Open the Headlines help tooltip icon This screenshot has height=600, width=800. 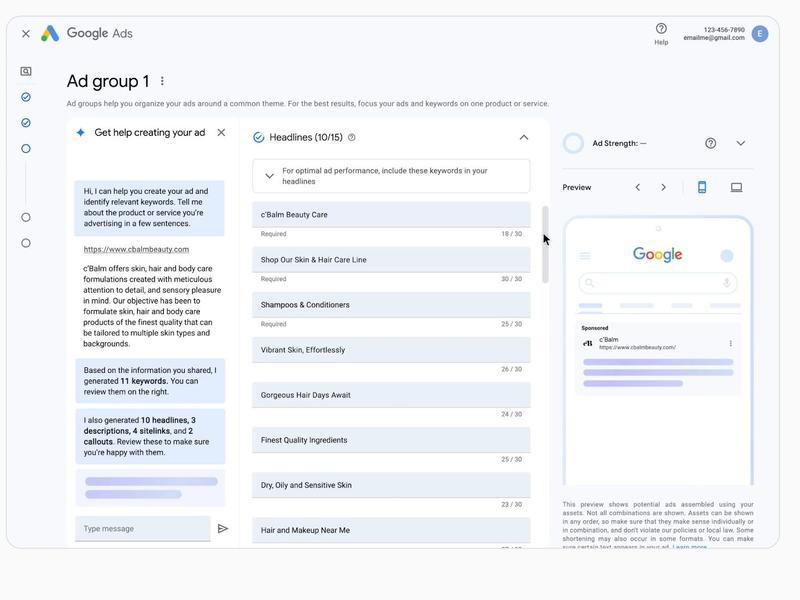click(352, 137)
